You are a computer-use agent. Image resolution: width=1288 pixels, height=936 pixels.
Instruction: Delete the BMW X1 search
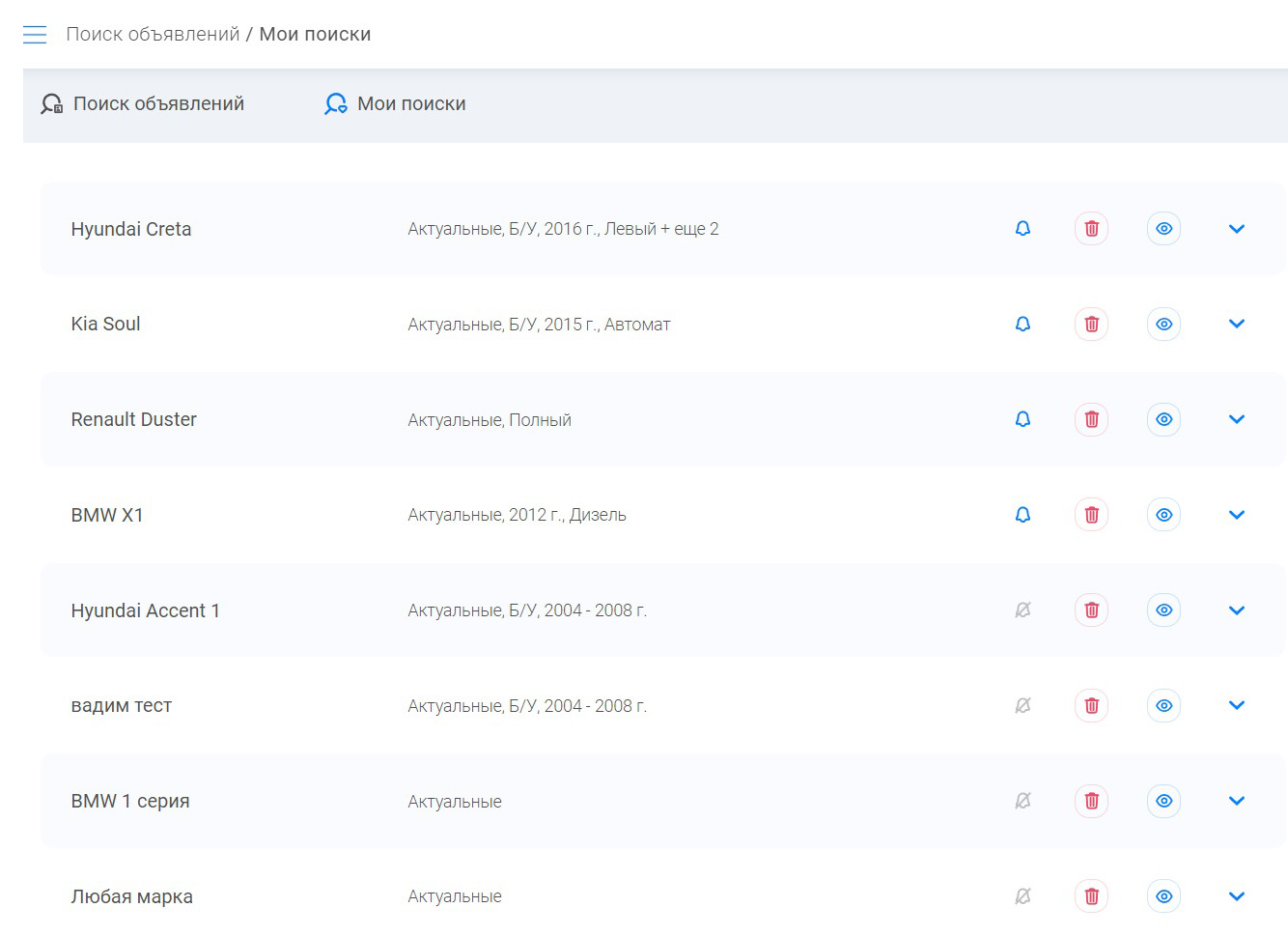pyautogui.click(x=1092, y=515)
